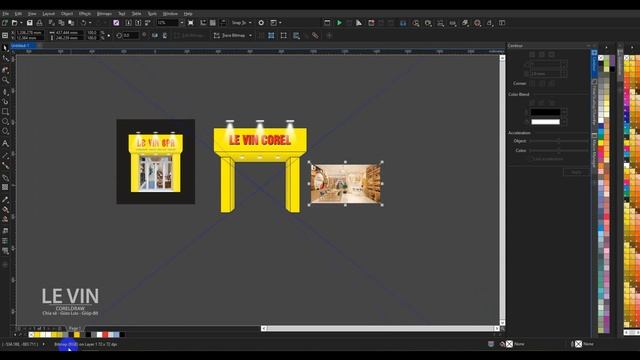Click the Import icon
Screen dimensions: 640x360
[128, 23]
